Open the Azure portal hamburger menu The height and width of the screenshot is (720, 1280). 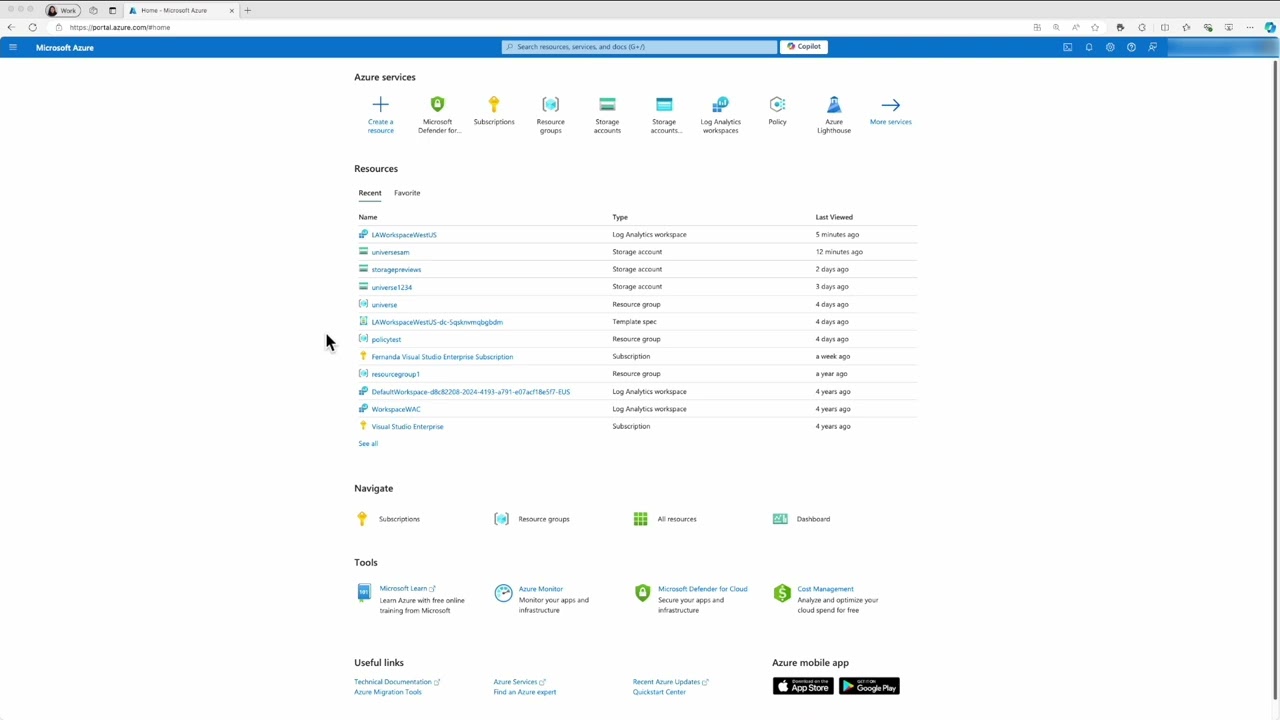[13, 47]
